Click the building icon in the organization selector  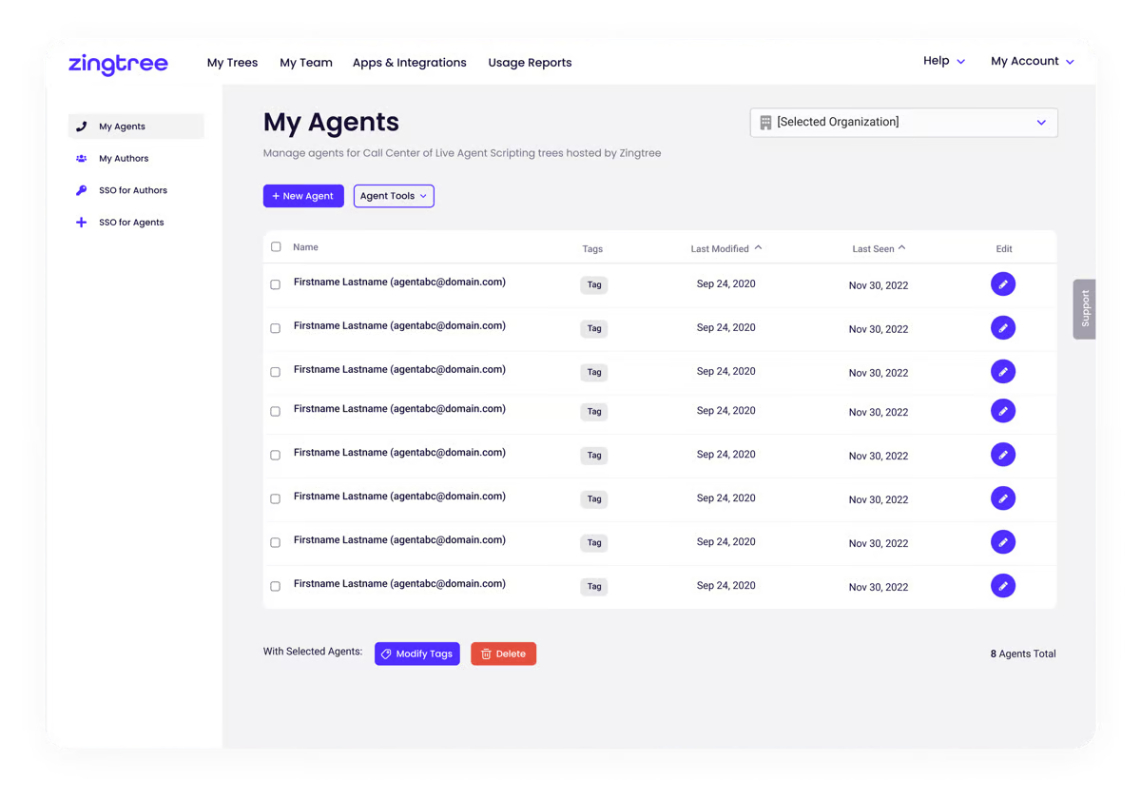[x=766, y=122]
